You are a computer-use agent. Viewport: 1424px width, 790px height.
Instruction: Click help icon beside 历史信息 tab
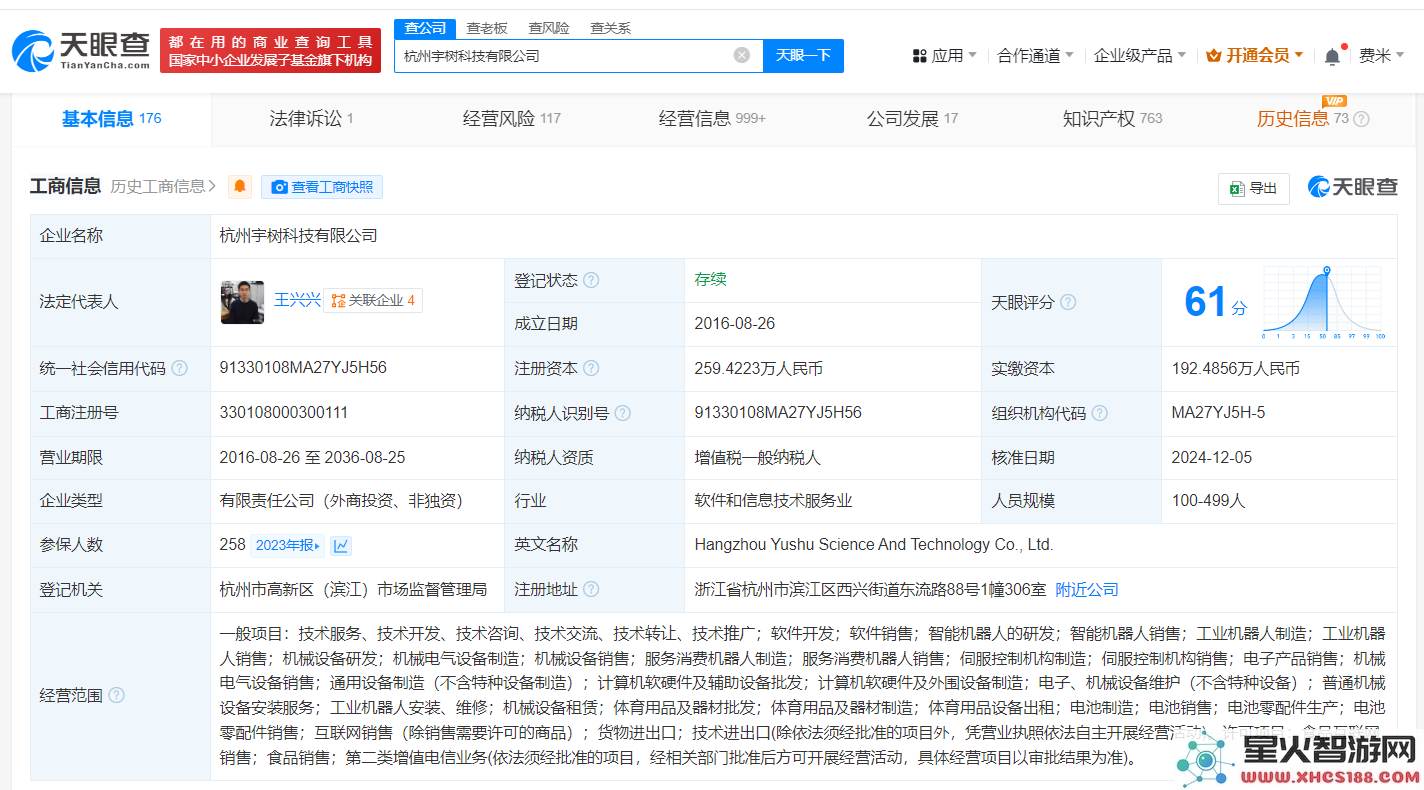1361,119
